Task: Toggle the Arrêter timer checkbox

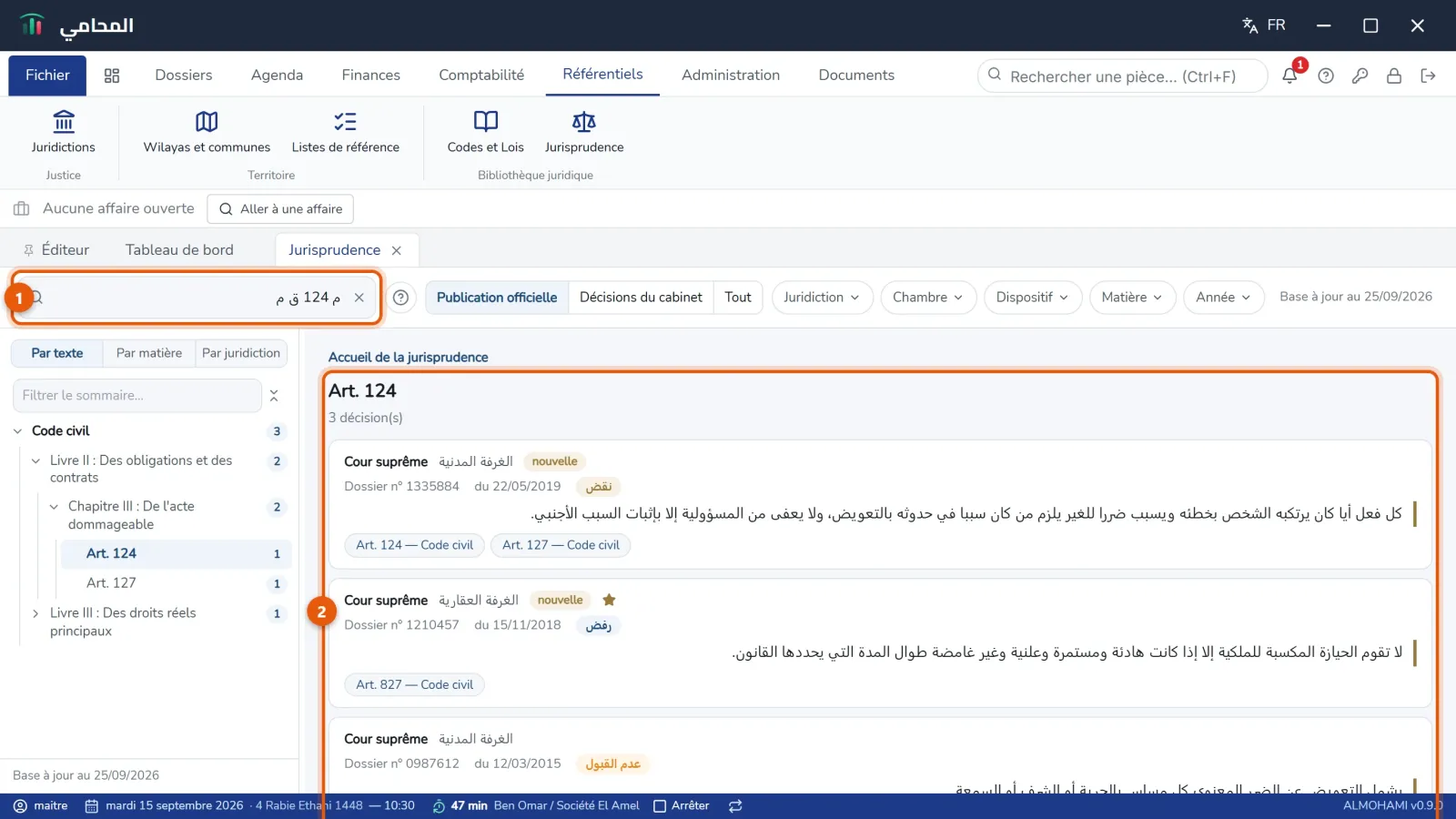Action: tap(660, 805)
